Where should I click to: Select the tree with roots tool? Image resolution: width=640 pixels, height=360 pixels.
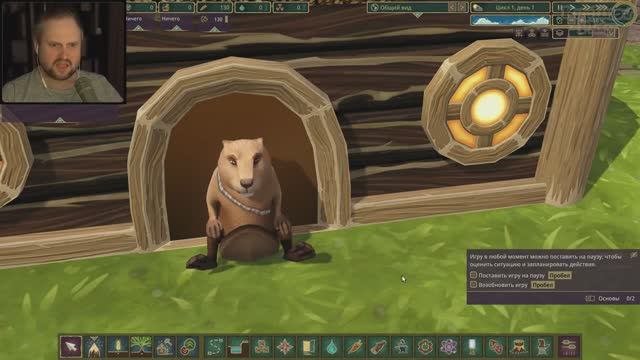141,347
